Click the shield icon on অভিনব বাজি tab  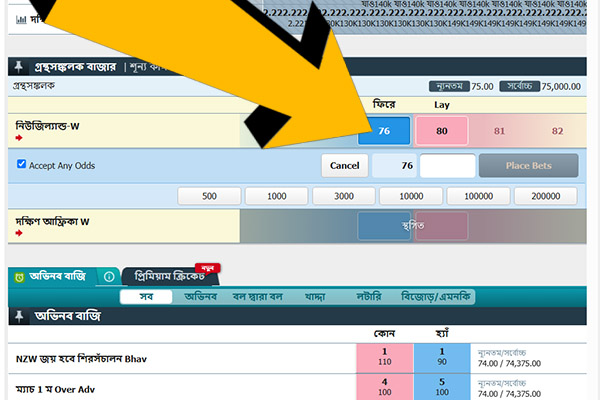pos(19,276)
